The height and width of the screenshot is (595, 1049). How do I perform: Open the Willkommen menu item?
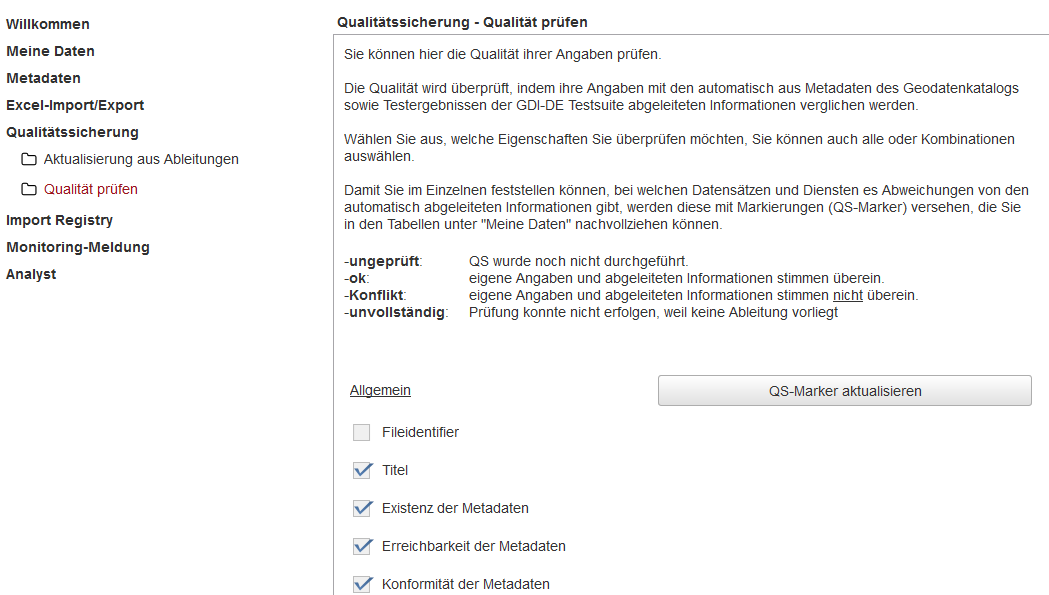point(48,24)
